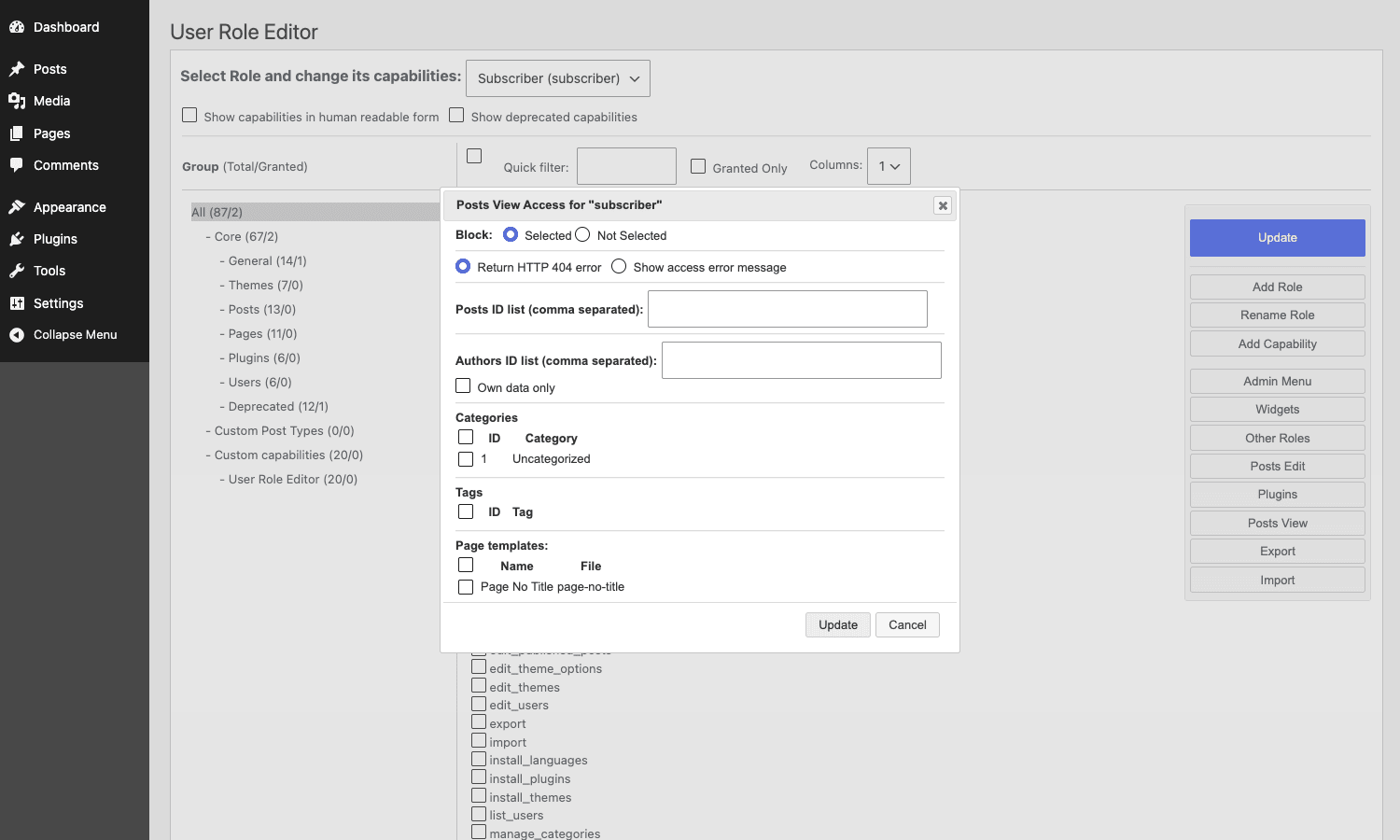
Task: Open the Tools menu item
Action: click(75, 271)
